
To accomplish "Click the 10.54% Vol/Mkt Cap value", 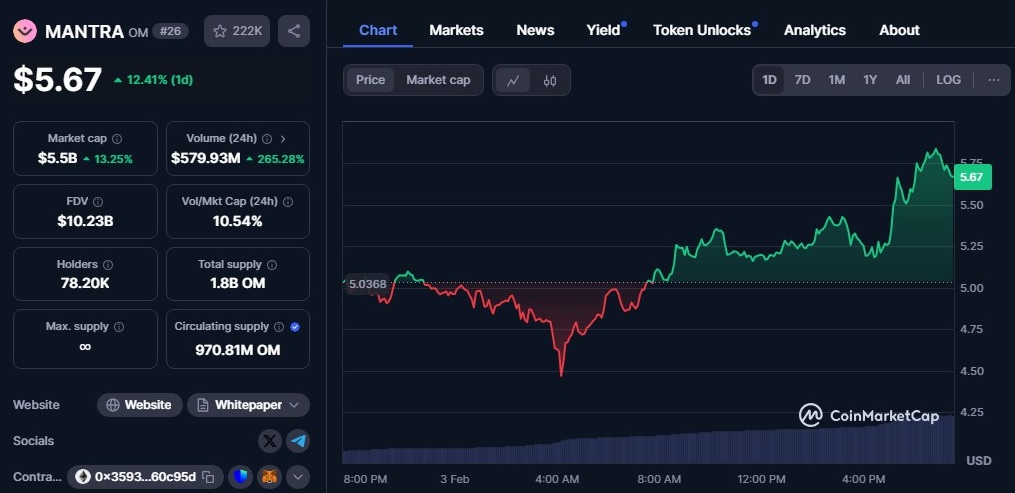I will (238, 221).
